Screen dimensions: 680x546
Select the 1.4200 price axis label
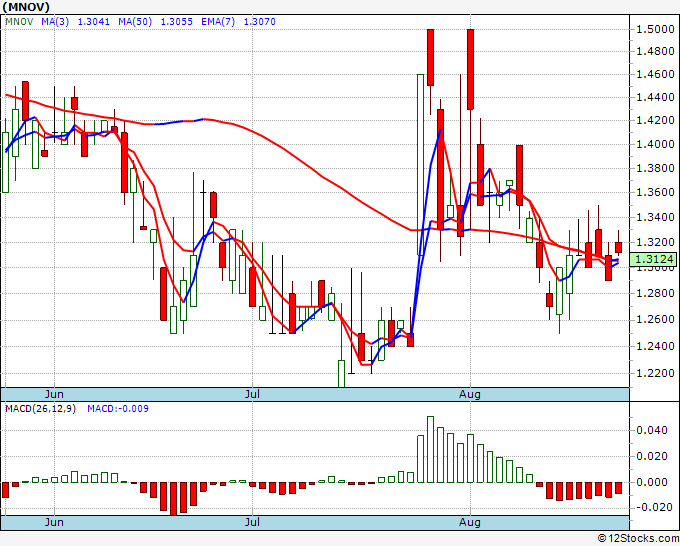[x=655, y=121]
